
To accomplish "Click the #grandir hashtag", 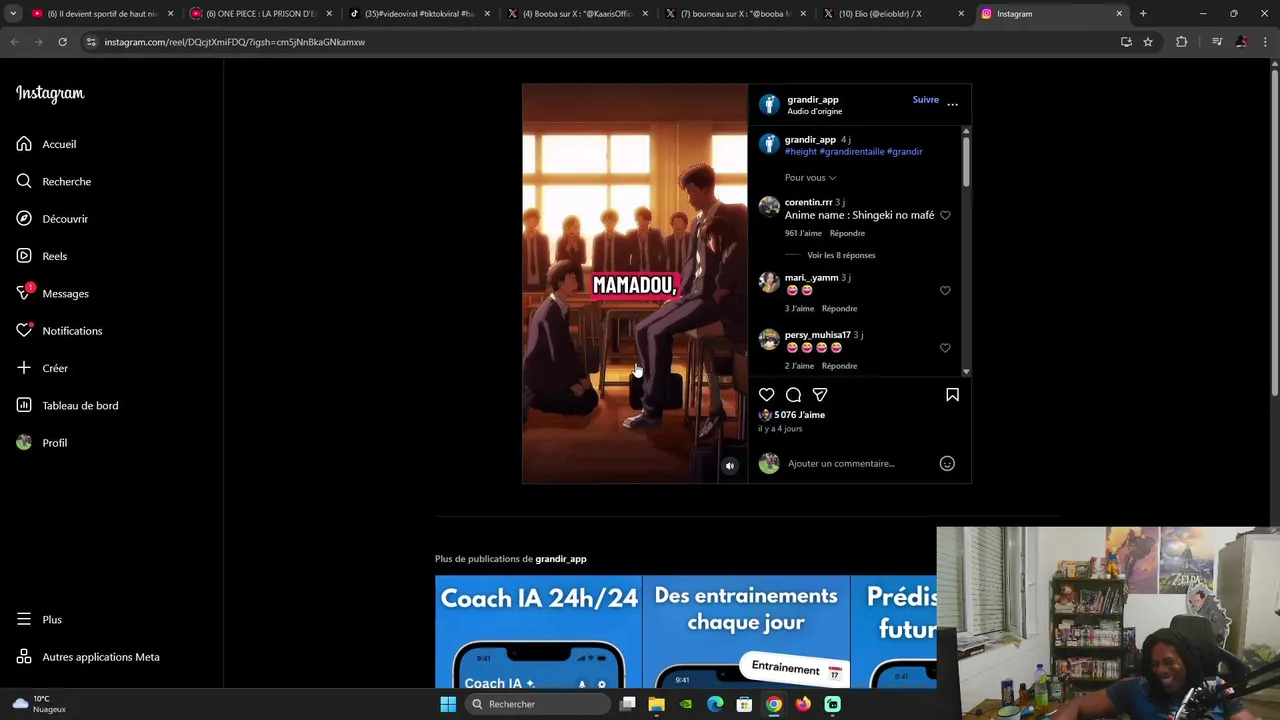I will tap(905, 152).
